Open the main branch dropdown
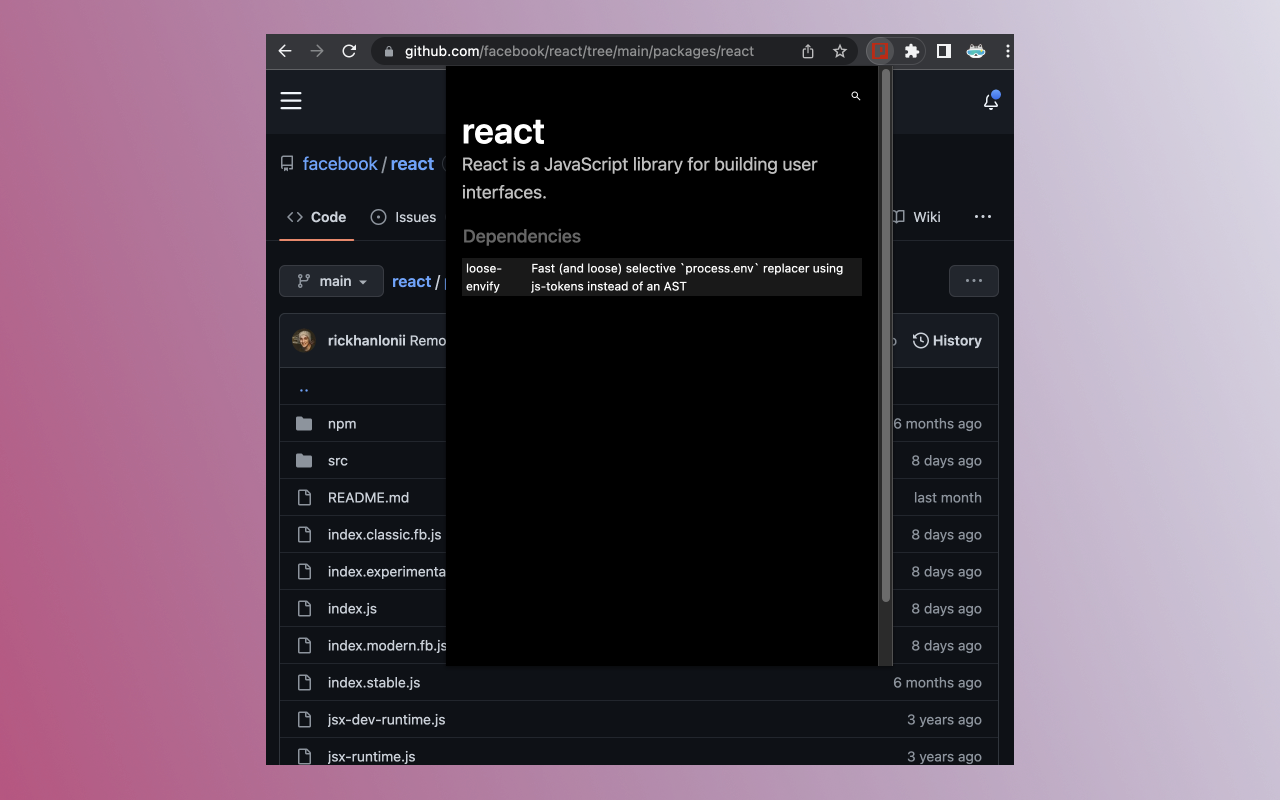 pyautogui.click(x=331, y=282)
